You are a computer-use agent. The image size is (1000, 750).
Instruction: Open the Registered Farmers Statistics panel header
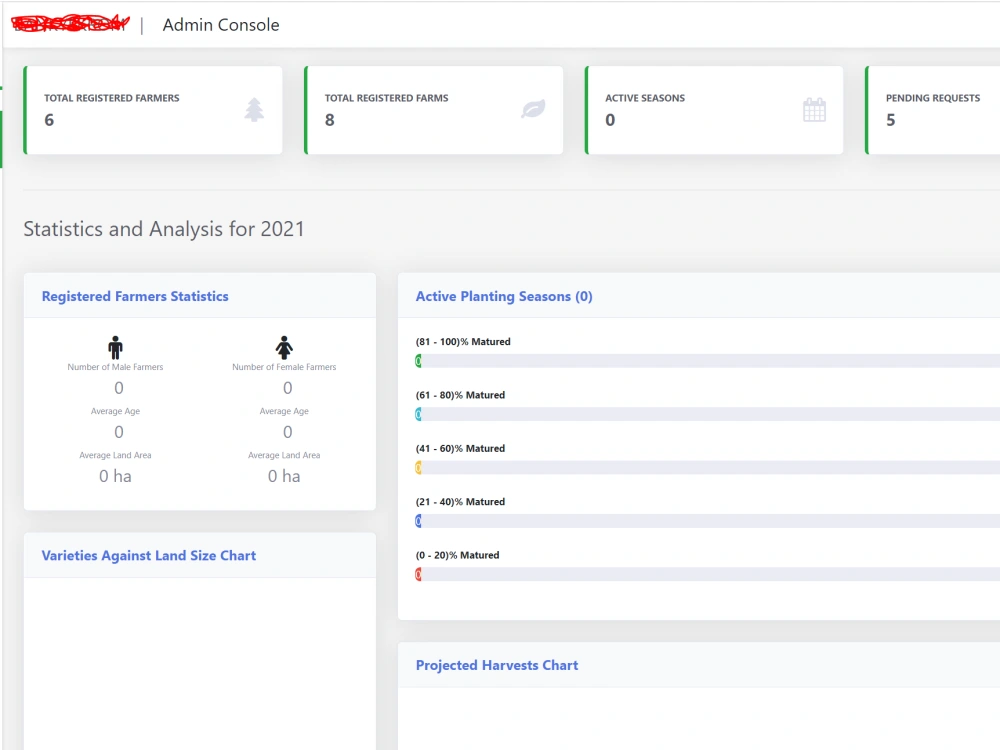click(135, 296)
